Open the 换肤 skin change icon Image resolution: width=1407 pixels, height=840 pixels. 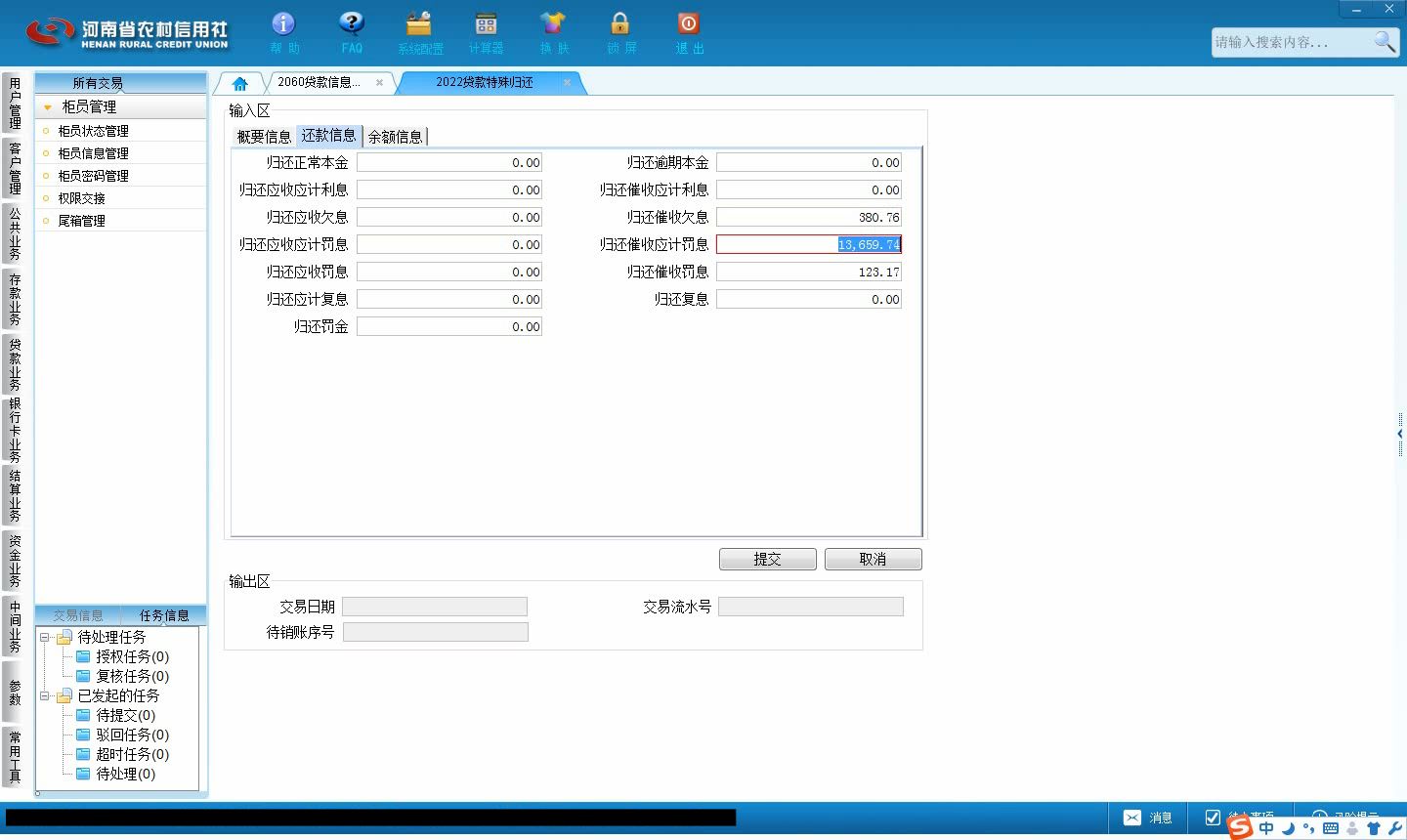(x=553, y=23)
